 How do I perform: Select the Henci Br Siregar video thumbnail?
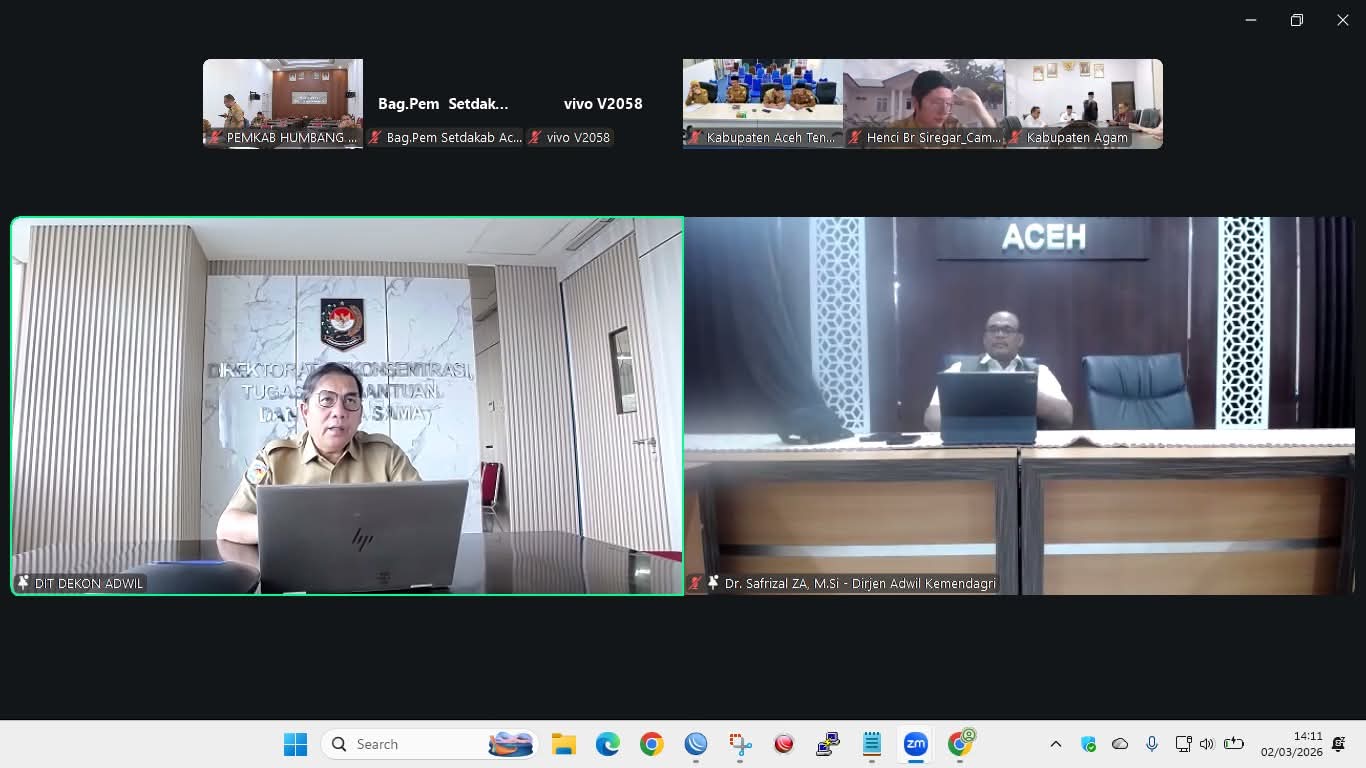923,103
